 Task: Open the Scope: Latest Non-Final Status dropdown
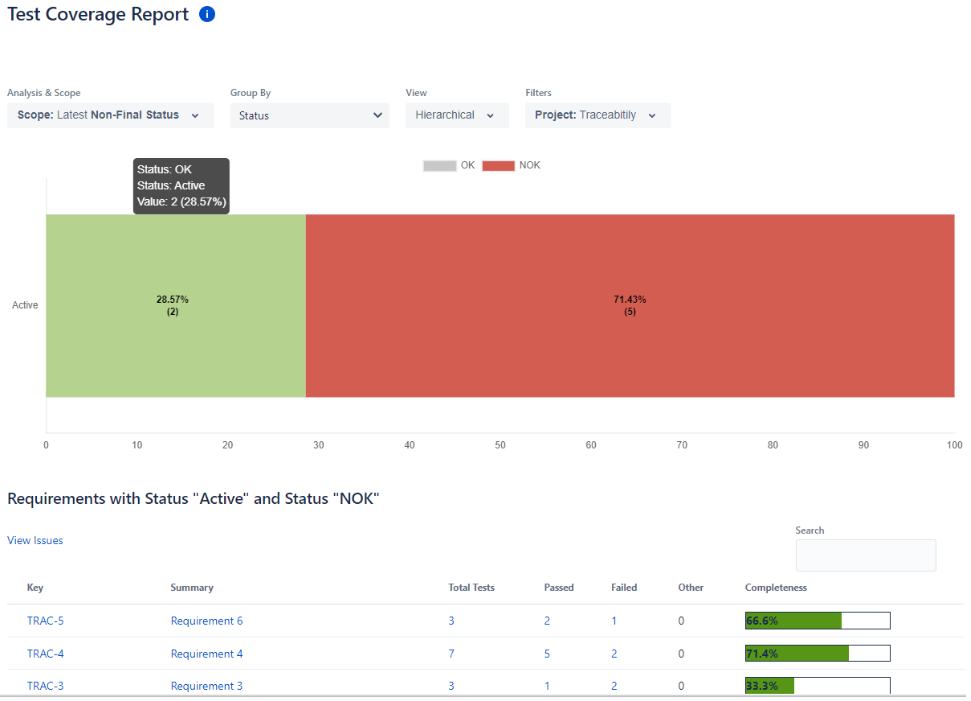coord(110,115)
